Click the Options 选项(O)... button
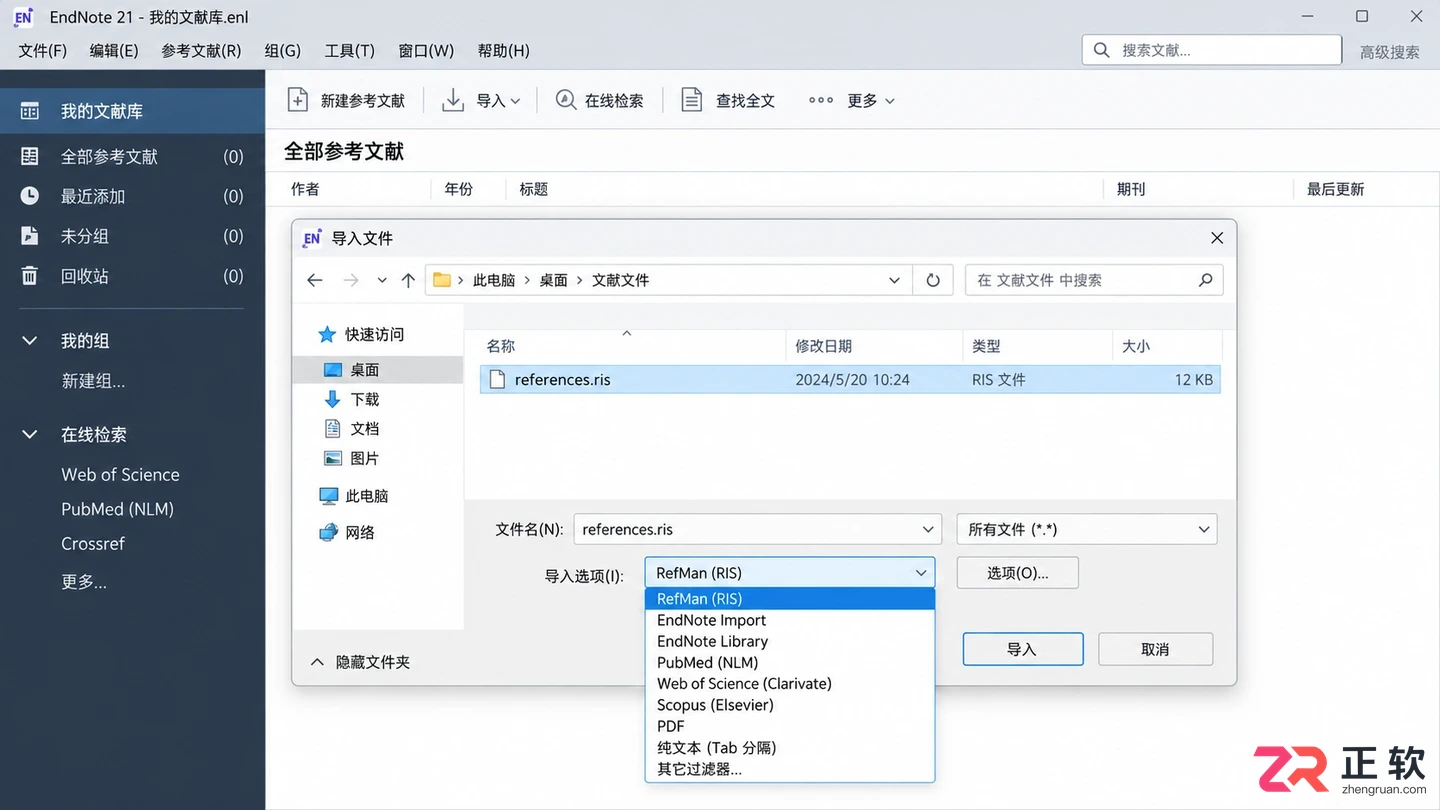 click(x=1017, y=573)
